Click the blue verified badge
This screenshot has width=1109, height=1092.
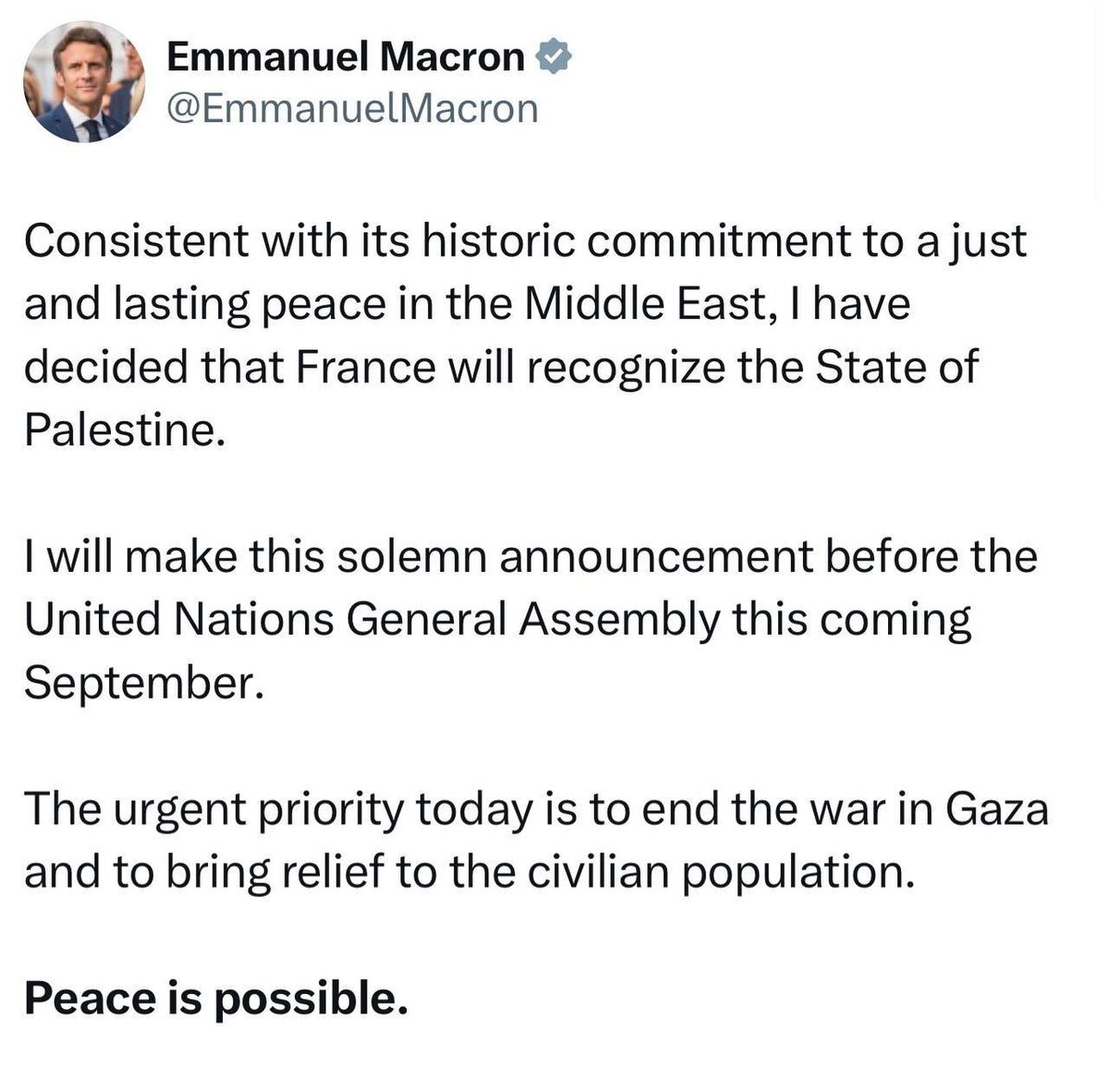(x=554, y=58)
